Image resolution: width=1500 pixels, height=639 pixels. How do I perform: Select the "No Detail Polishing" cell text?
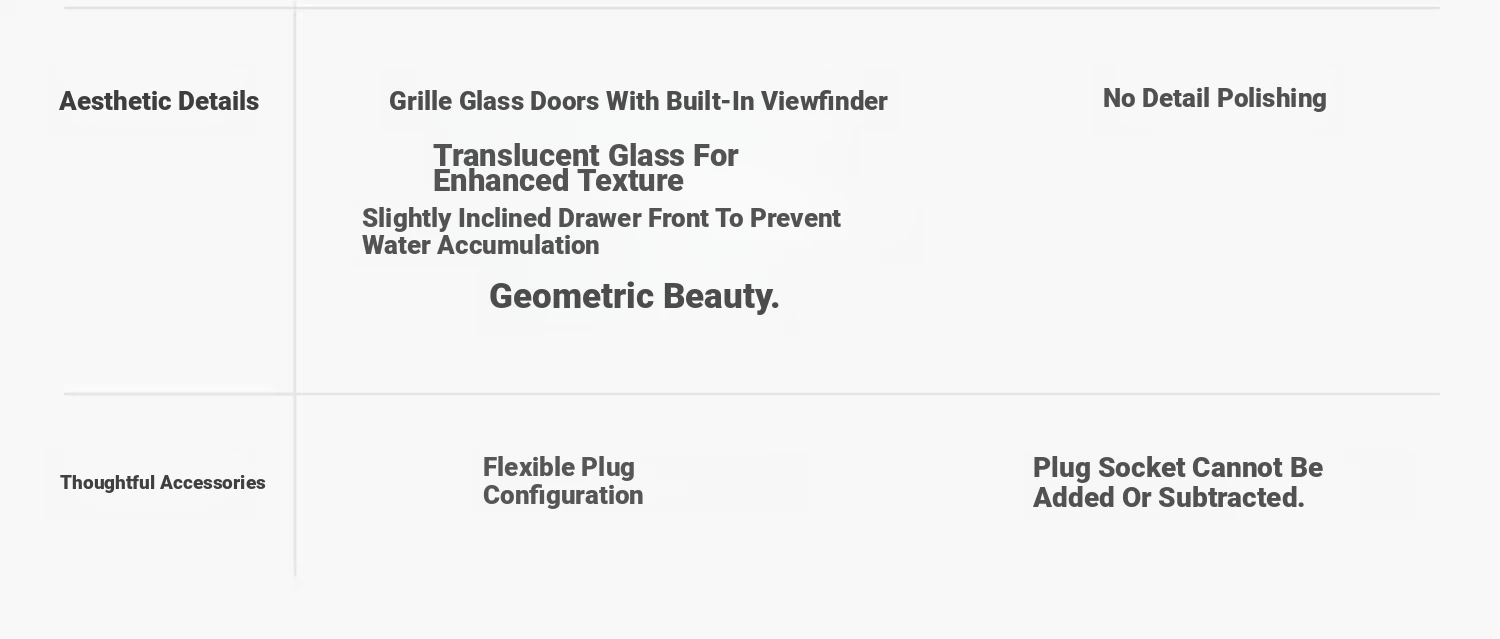pyautogui.click(x=1214, y=98)
